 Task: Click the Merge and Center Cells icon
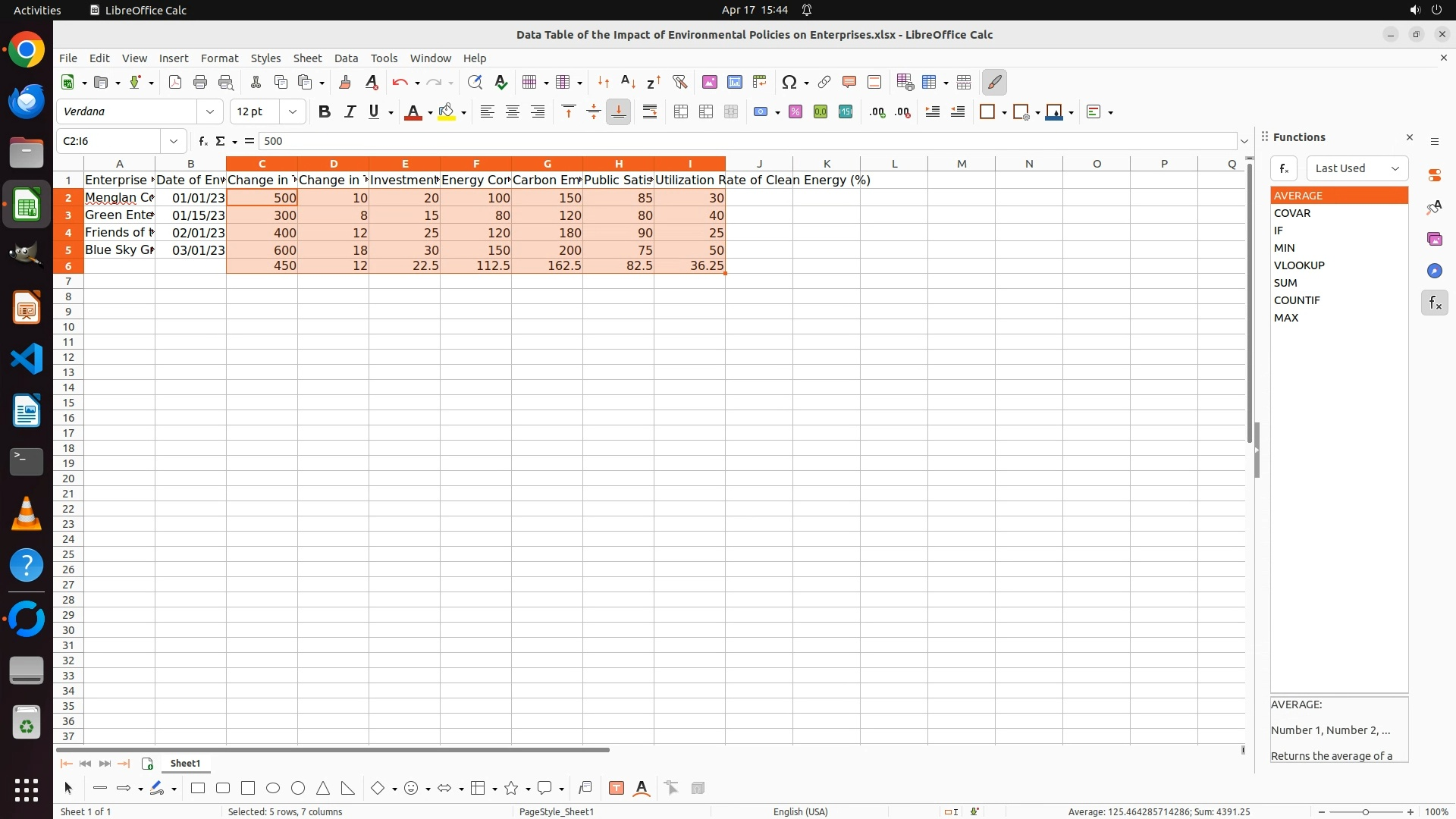point(680,111)
